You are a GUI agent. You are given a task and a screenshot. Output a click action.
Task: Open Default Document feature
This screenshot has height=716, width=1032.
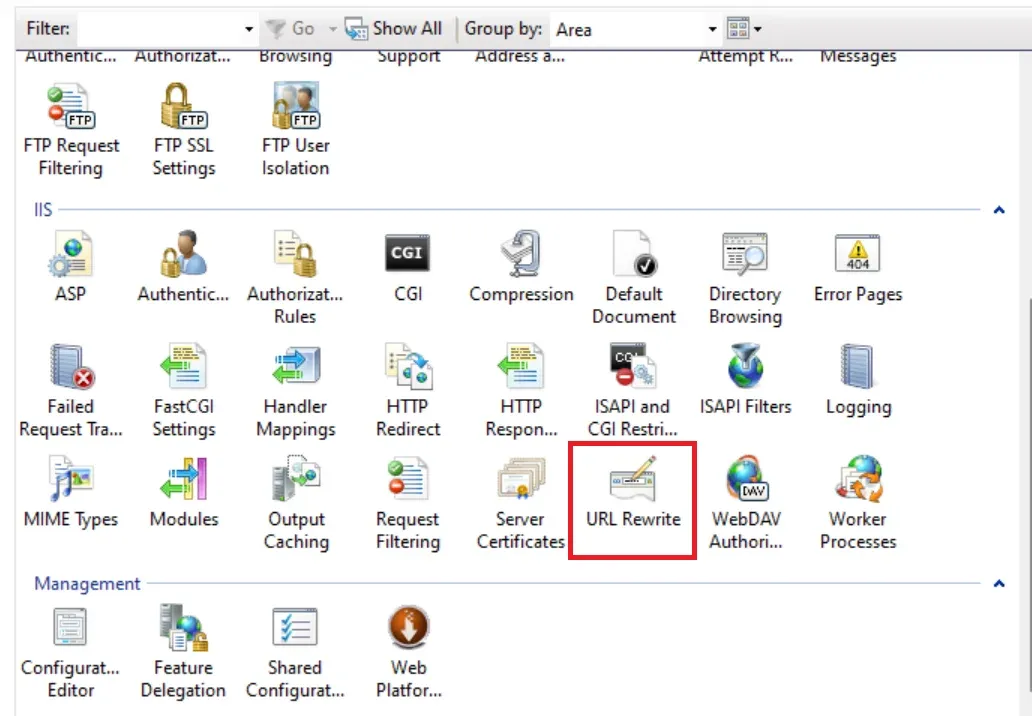click(x=634, y=278)
